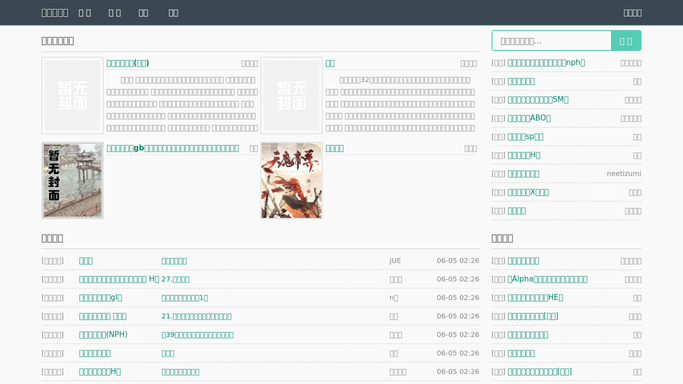Click the search input field
Image resolution: width=683 pixels, height=384 pixels.
pyautogui.click(x=551, y=41)
